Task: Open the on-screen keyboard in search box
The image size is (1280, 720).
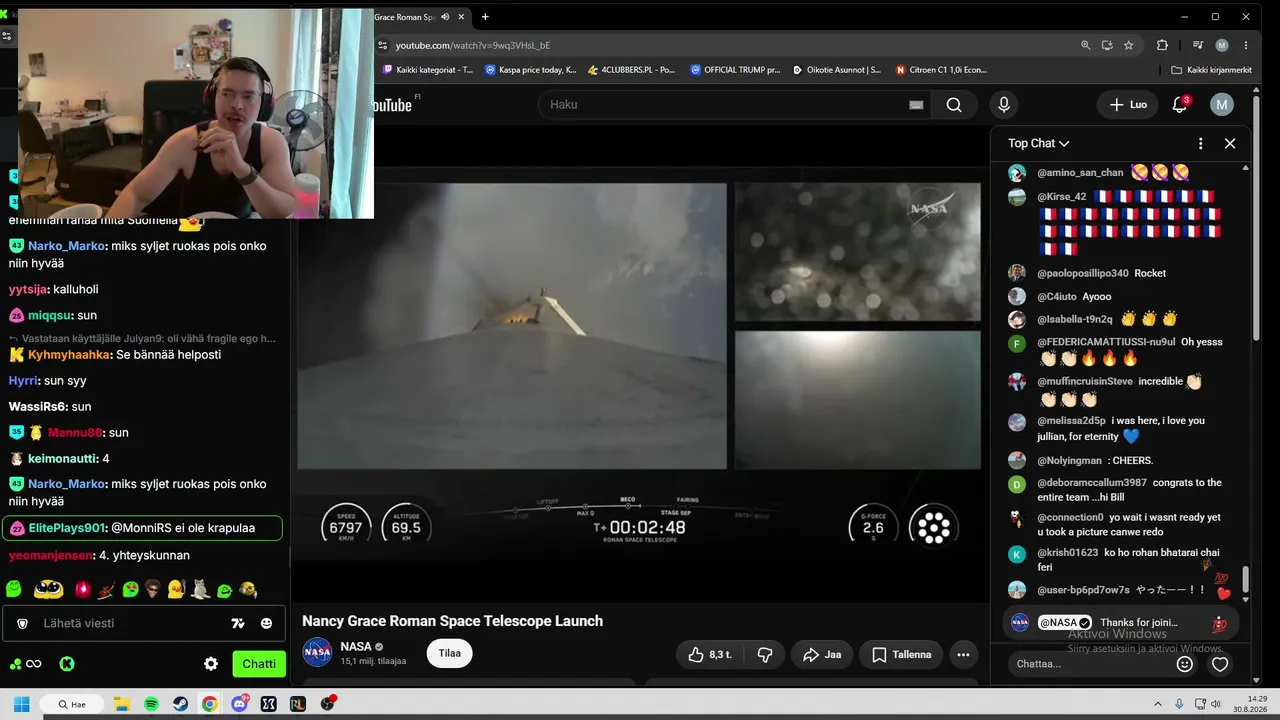Action: tap(916, 105)
